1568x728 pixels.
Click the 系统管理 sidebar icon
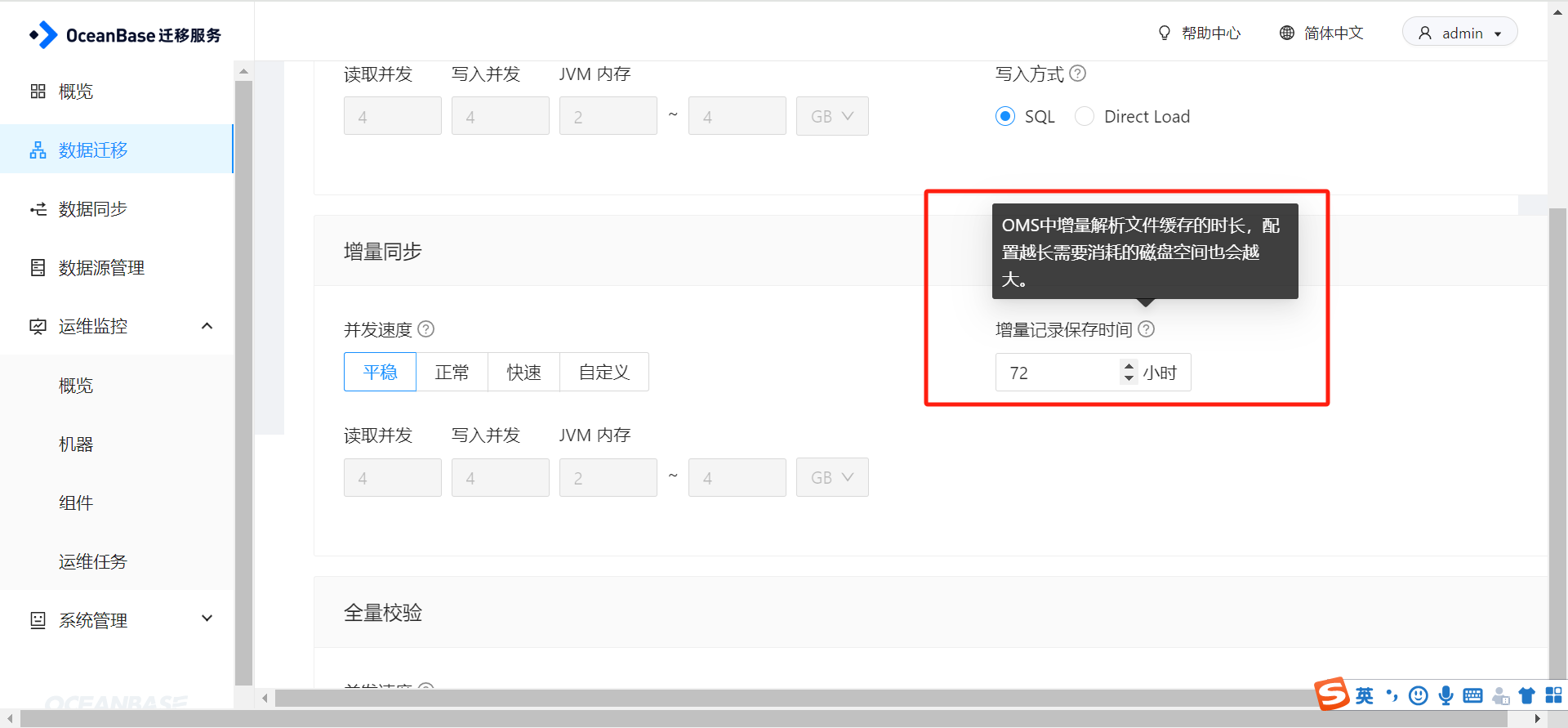[x=38, y=620]
